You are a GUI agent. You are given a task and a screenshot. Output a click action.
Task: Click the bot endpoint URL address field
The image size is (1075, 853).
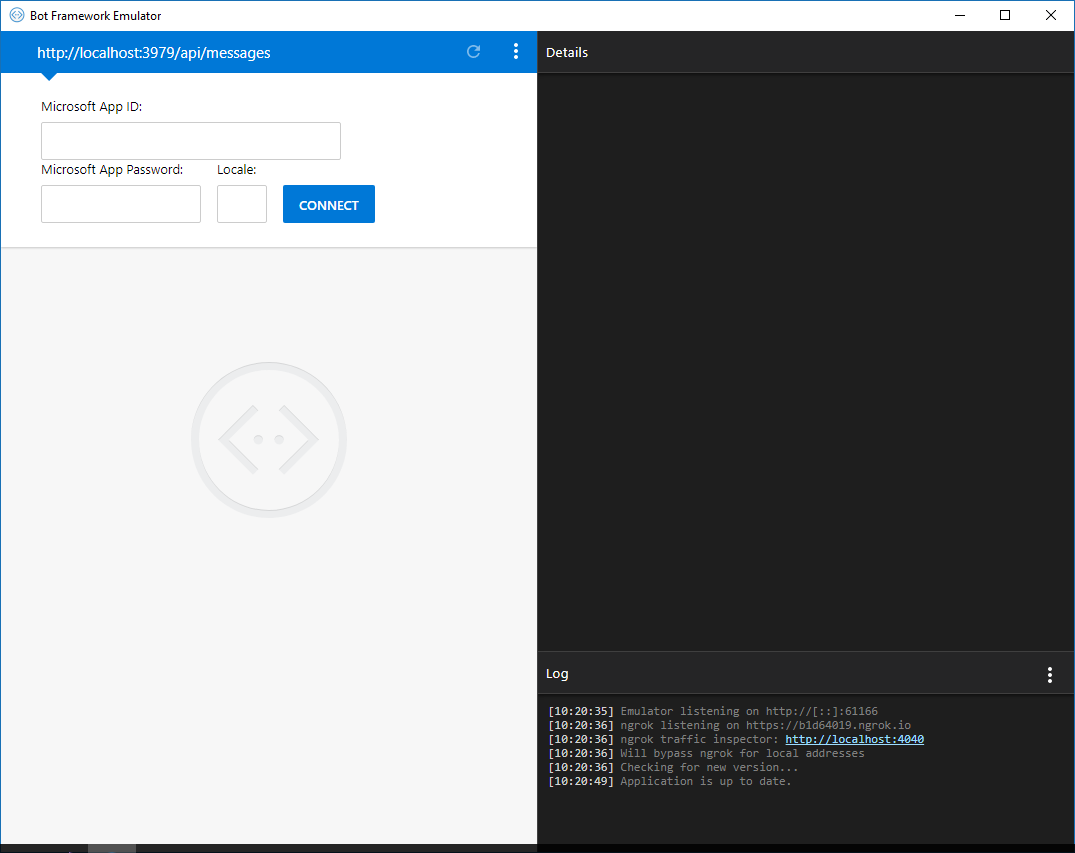[154, 53]
